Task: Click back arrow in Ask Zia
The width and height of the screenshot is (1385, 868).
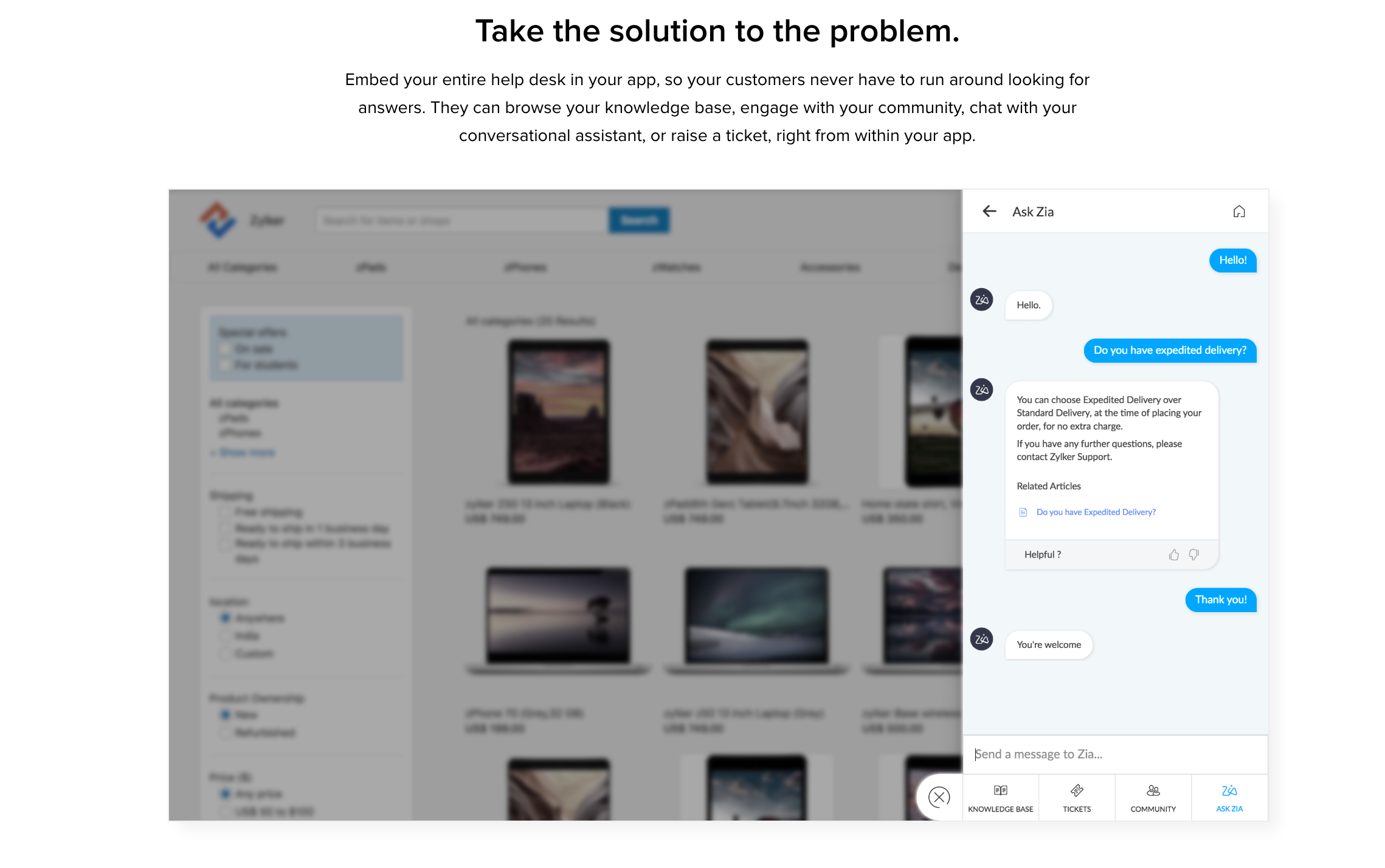Action: [988, 211]
